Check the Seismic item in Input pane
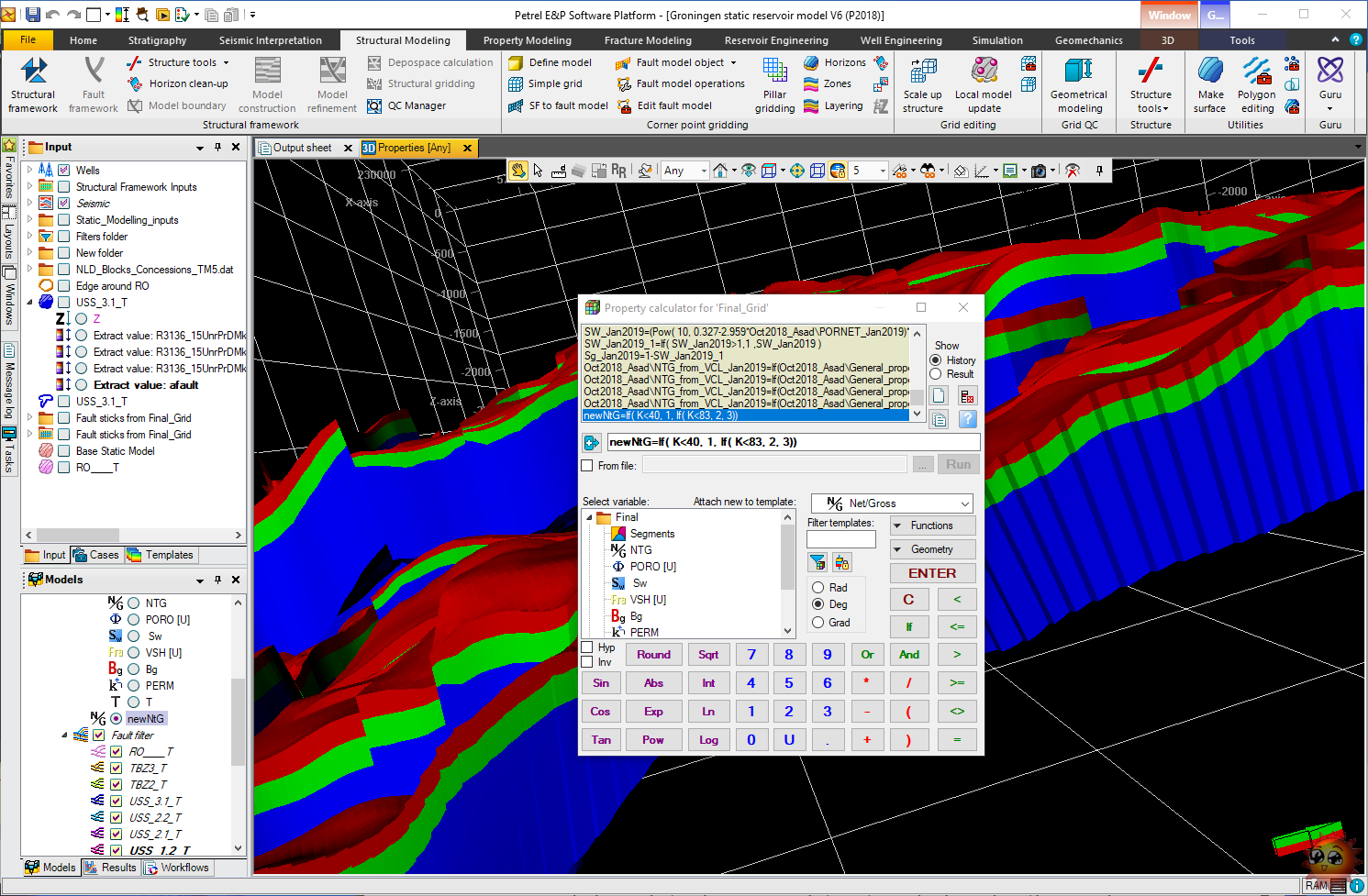Viewport: 1368px width, 896px height. (64, 204)
